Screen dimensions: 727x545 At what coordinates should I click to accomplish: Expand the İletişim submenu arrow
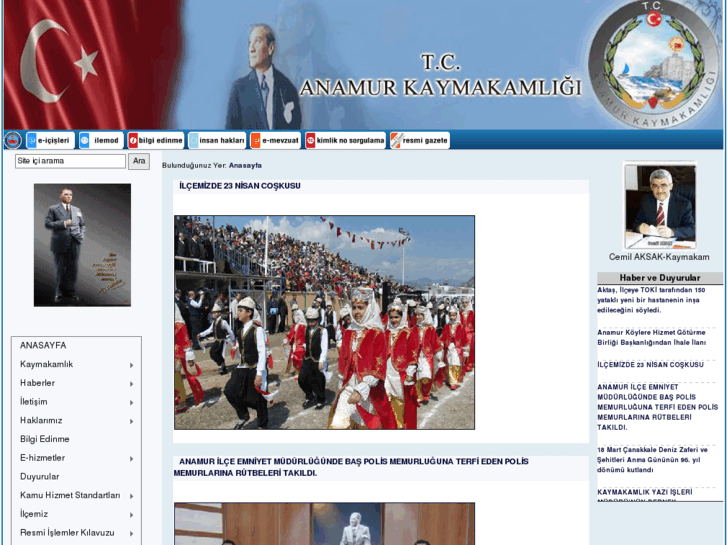(132, 403)
